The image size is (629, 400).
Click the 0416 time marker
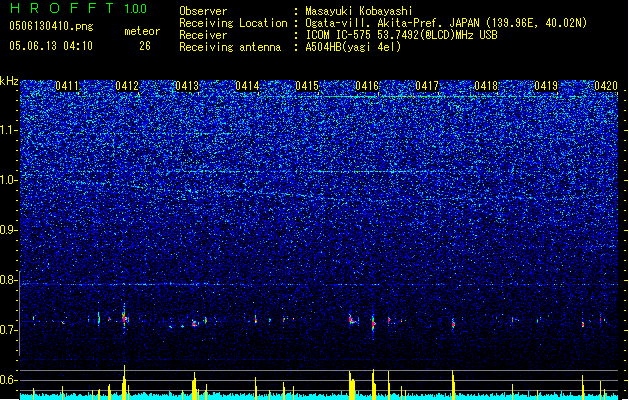[x=367, y=86]
